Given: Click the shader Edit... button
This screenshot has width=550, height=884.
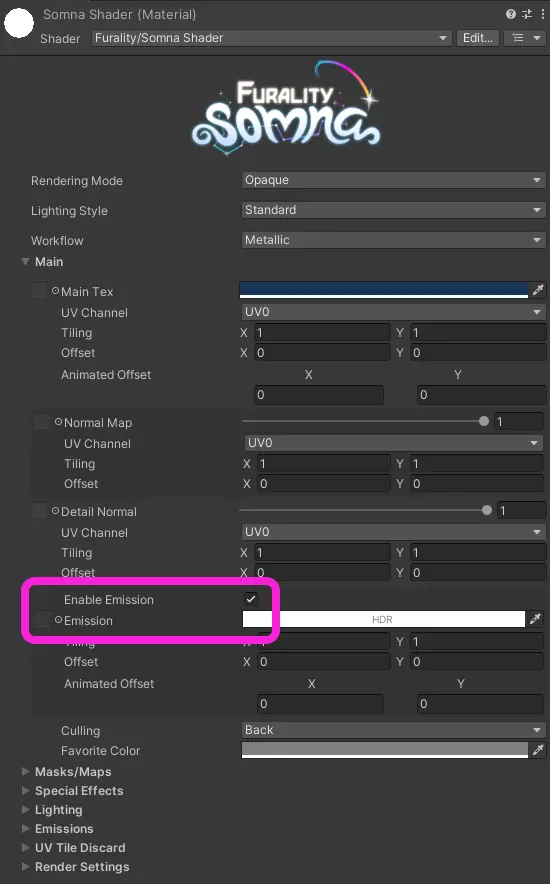Looking at the screenshot, I should (477, 38).
